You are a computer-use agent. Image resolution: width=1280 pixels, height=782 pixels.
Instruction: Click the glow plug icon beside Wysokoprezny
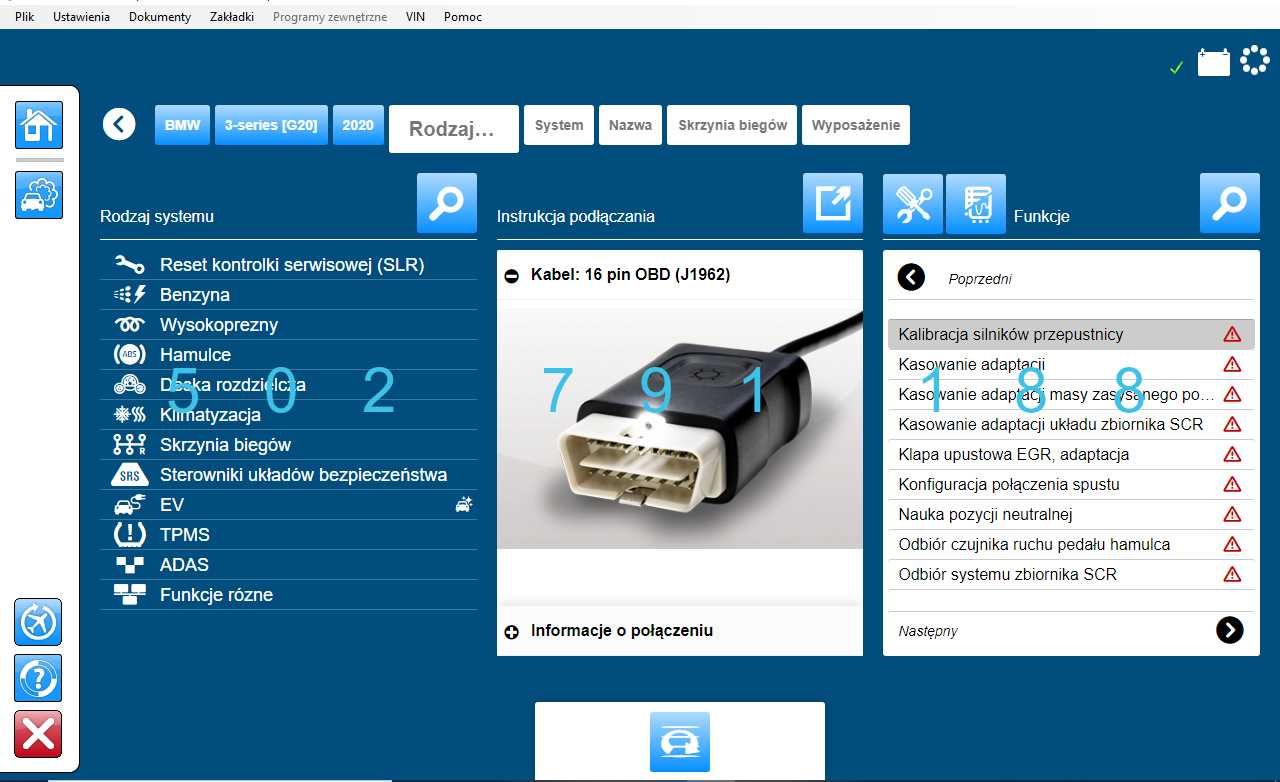(x=130, y=325)
